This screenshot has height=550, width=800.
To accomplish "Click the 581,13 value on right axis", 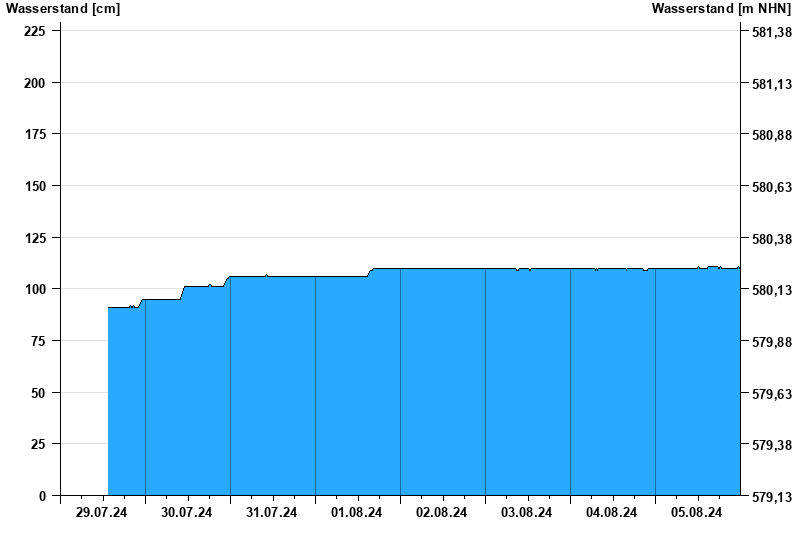I will pyautogui.click(x=772, y=84).
